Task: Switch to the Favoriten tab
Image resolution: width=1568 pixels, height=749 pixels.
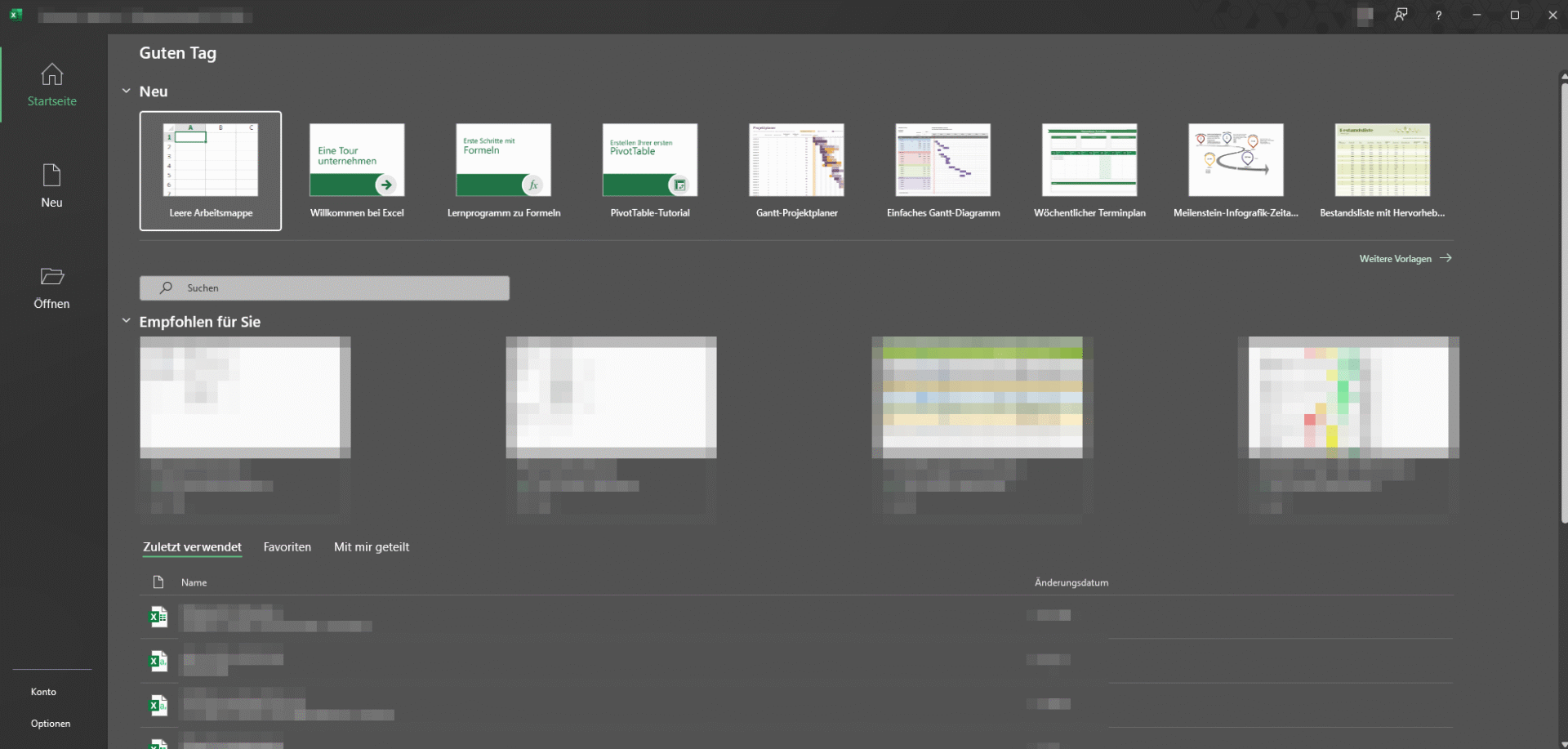Action: [x=287, y=546]
